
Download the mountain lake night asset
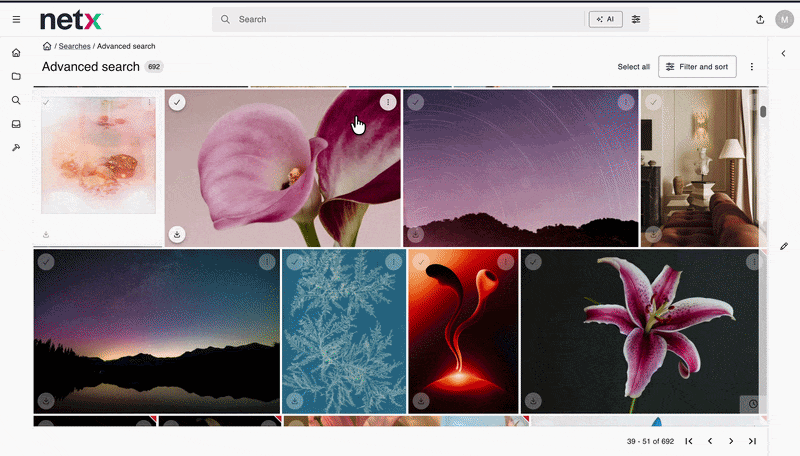click(46, 401)
